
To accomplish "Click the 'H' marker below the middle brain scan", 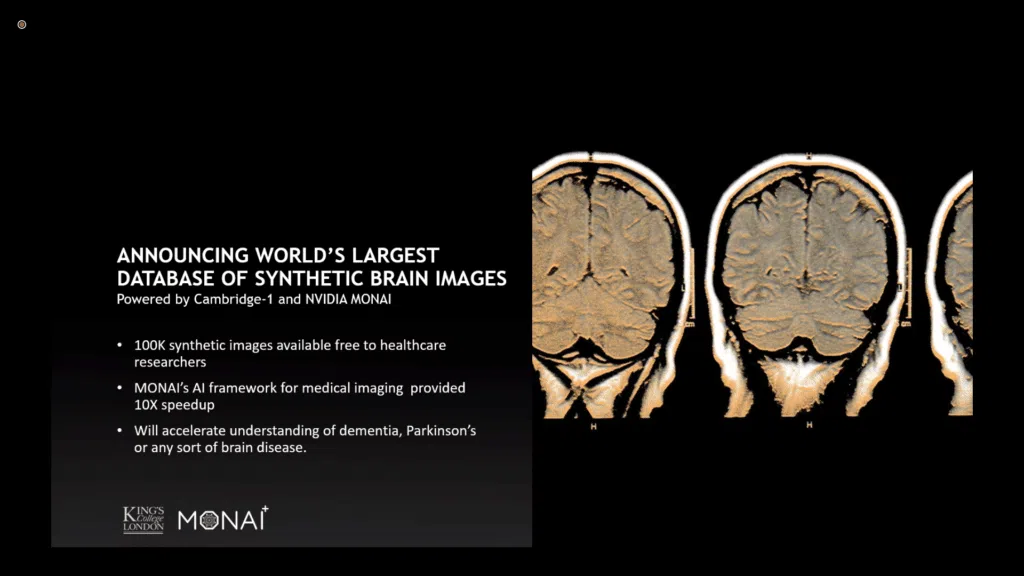I will tap(809, 425).
